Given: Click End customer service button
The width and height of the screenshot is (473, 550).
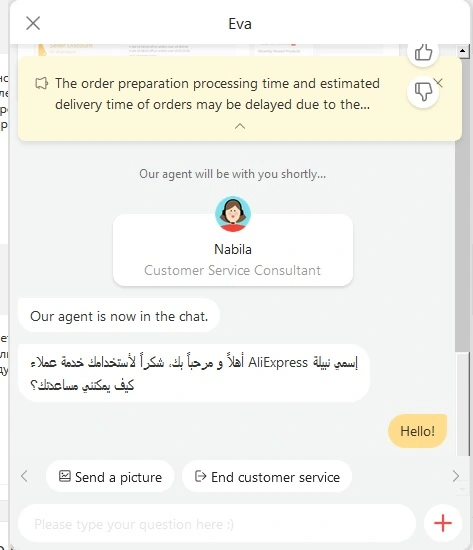Looking at the screenshot, I should pos(267,477).
